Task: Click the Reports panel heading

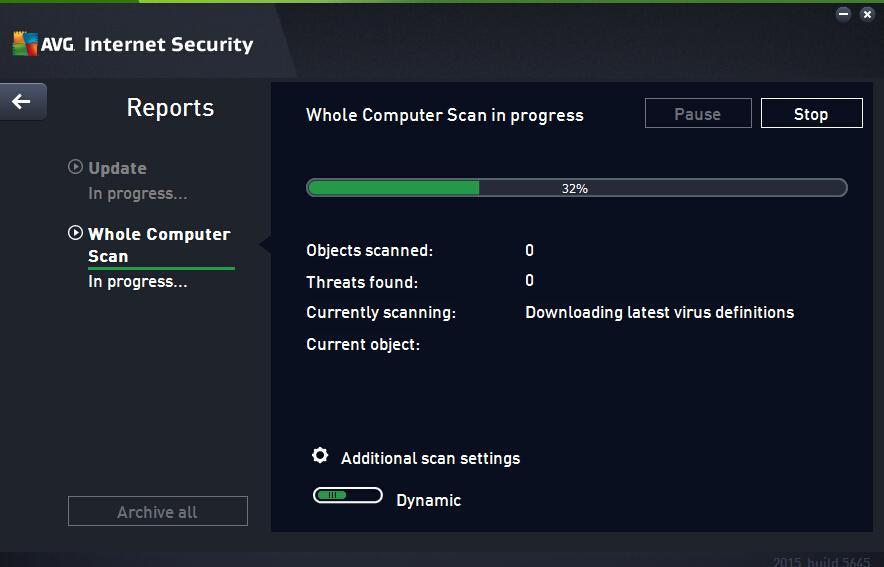Action: (170, 107)
